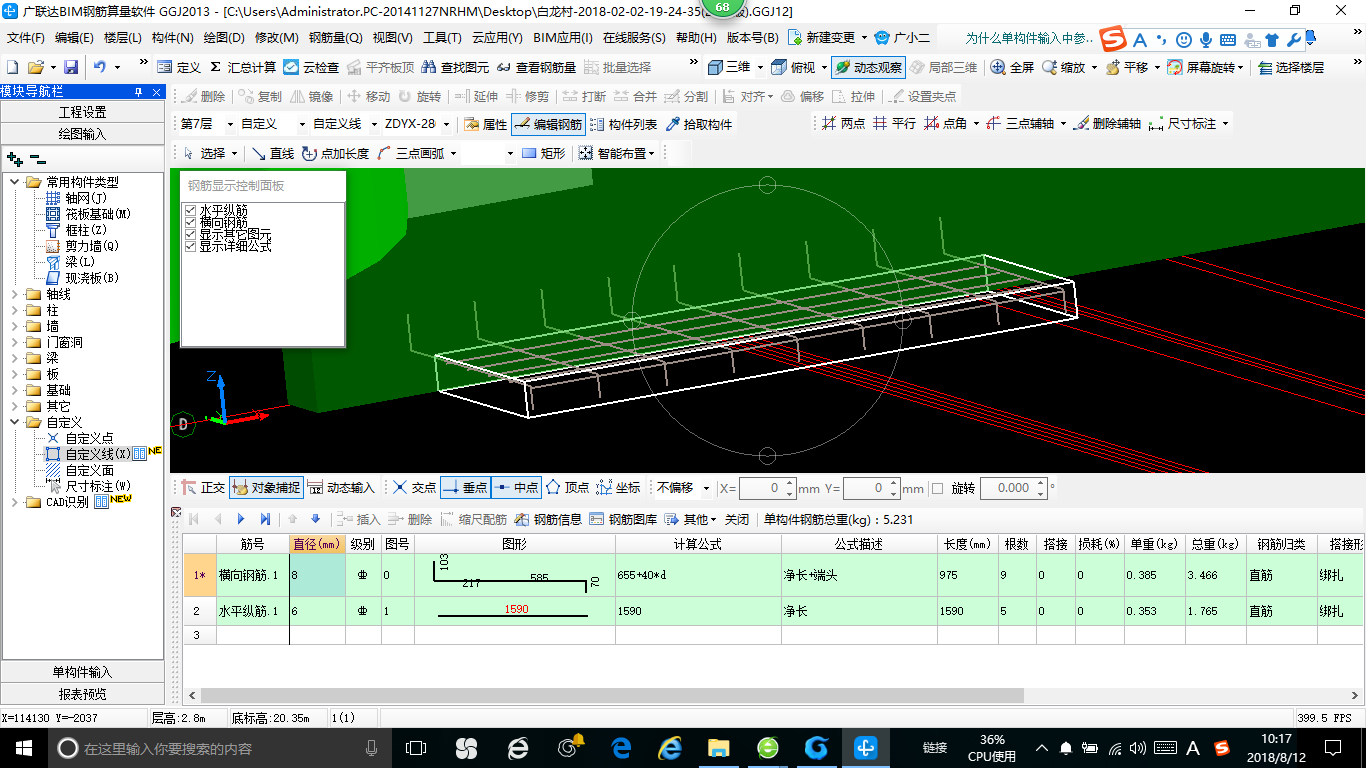The height and width of the screenshot is (768, 1366).
Task: Click the rotation angle input field
Action: pyautogui.click(x=1007, y=488)
